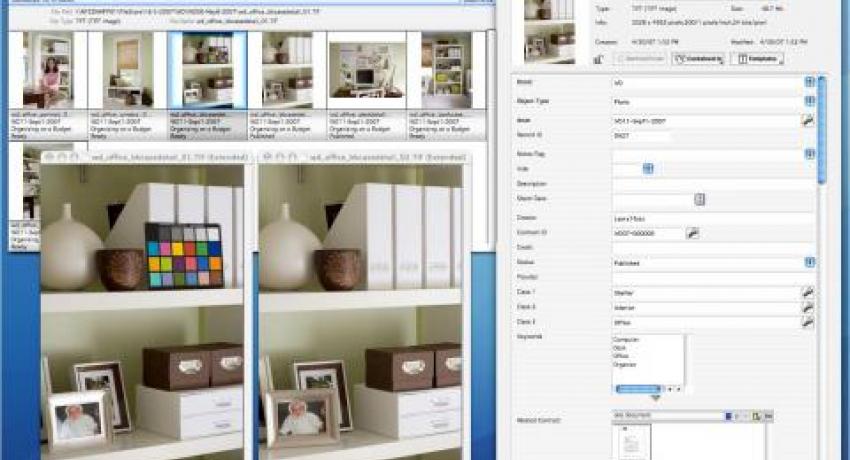Click the Description input field
850x460 pixels.
pyautogui.click(x=712, y=184)
